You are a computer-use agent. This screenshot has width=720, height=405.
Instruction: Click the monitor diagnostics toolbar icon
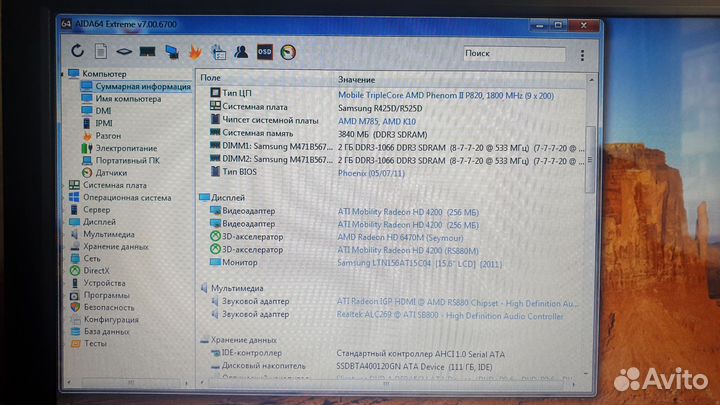pos(172,52)
